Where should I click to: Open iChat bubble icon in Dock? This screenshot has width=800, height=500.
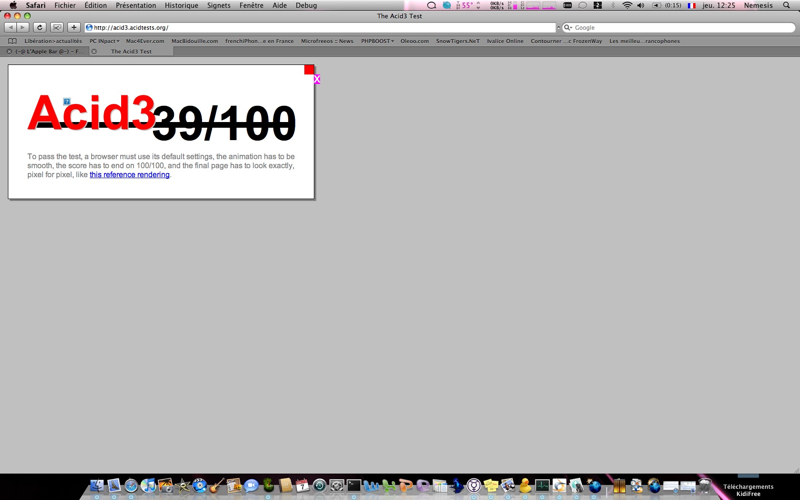click(x=251, y=485)
